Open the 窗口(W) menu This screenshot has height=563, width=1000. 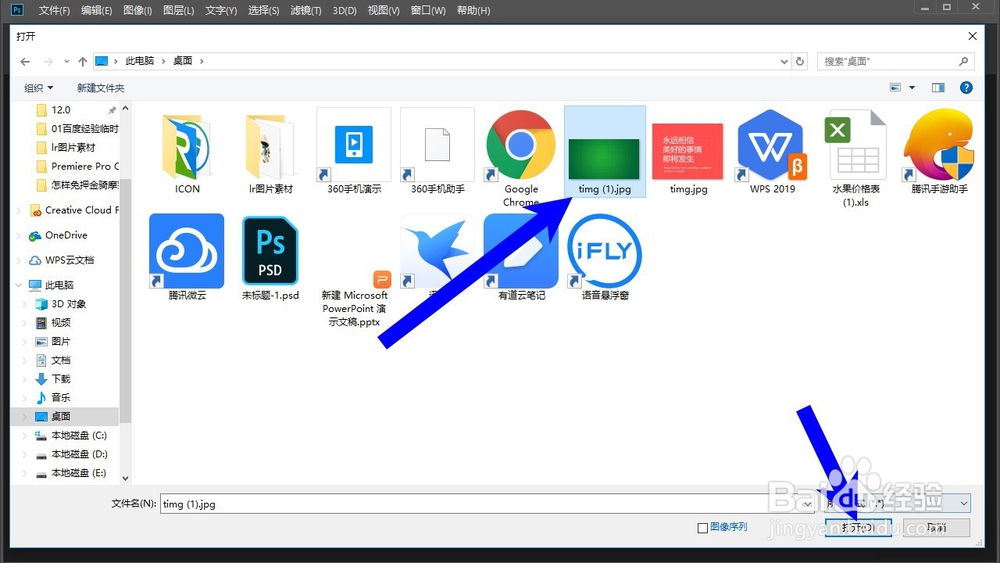pyautogui.click(x=428, y=10)
